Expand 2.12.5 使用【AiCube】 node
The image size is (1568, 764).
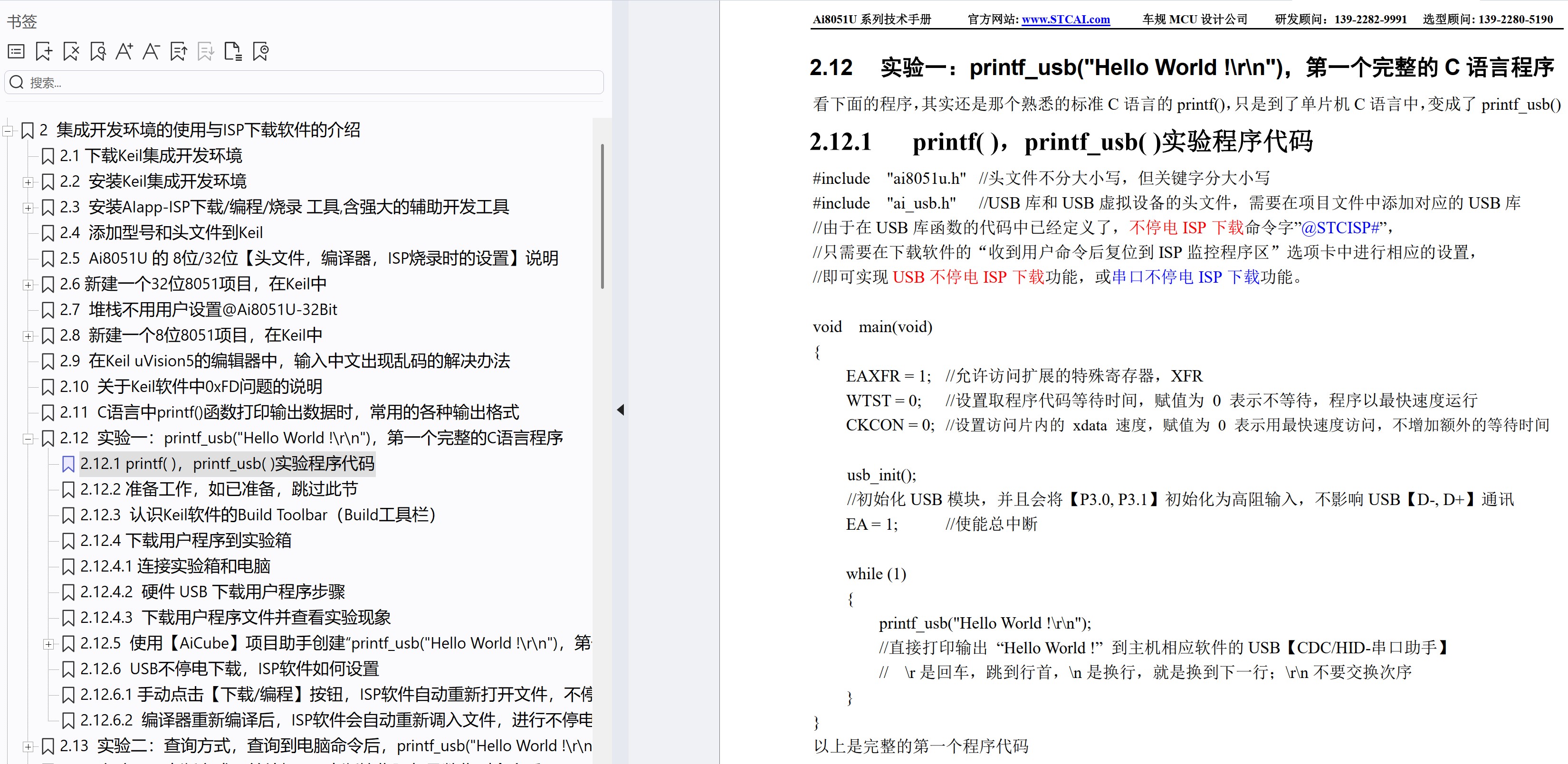pyautogui.click(x=48, y=644)
